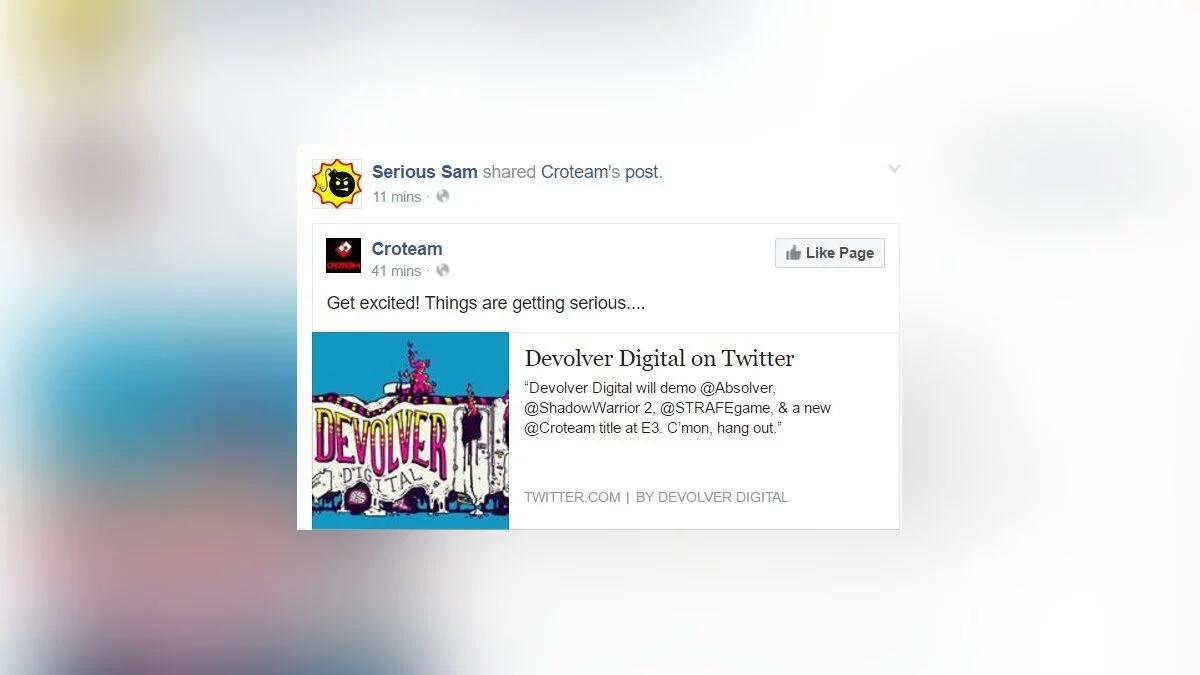Click the word 'shared' in the post header

(509, 172)
